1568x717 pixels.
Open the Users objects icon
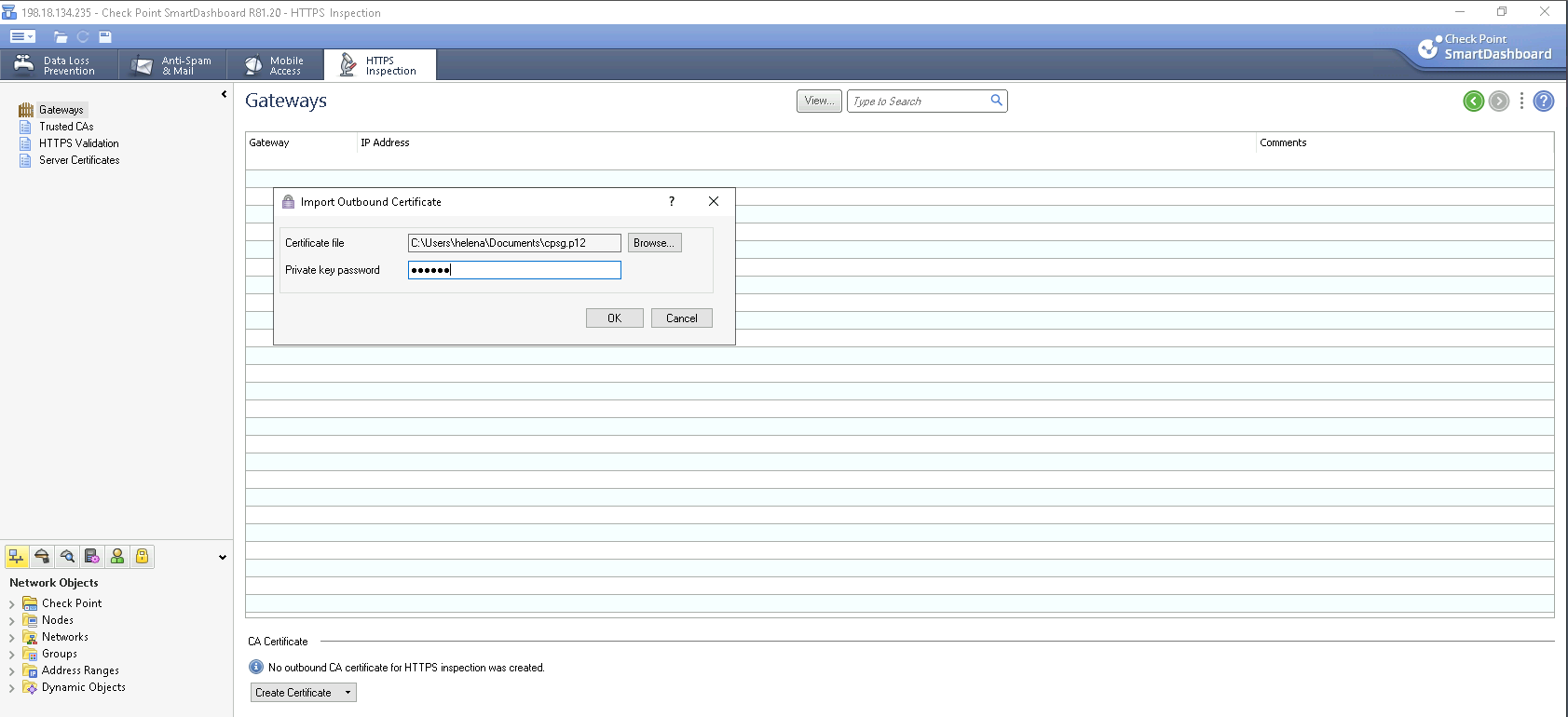click(117, 557)
